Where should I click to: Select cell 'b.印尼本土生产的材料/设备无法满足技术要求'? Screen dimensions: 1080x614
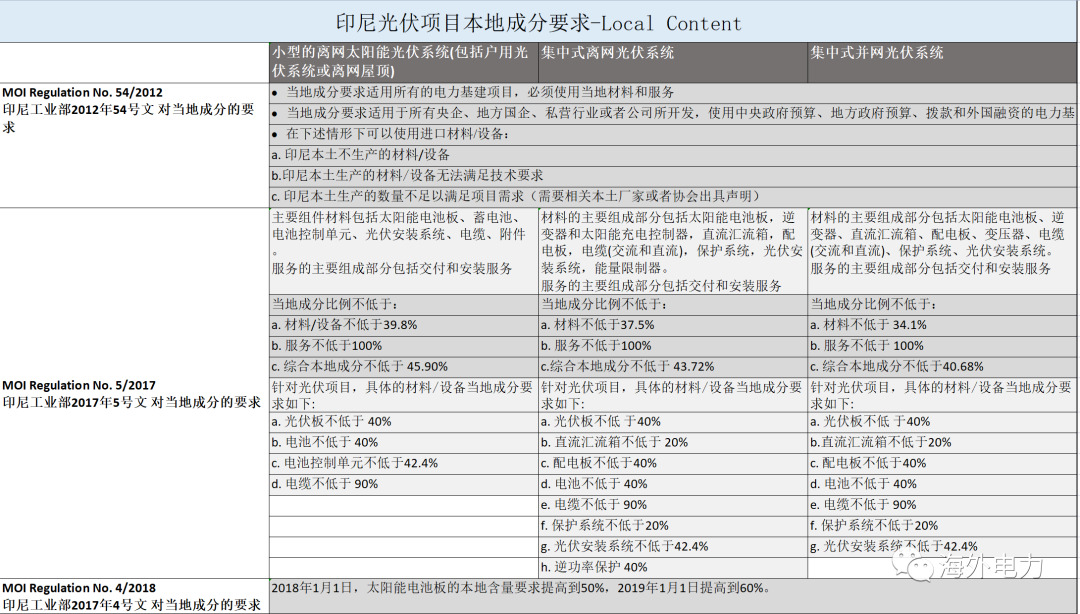672,176
